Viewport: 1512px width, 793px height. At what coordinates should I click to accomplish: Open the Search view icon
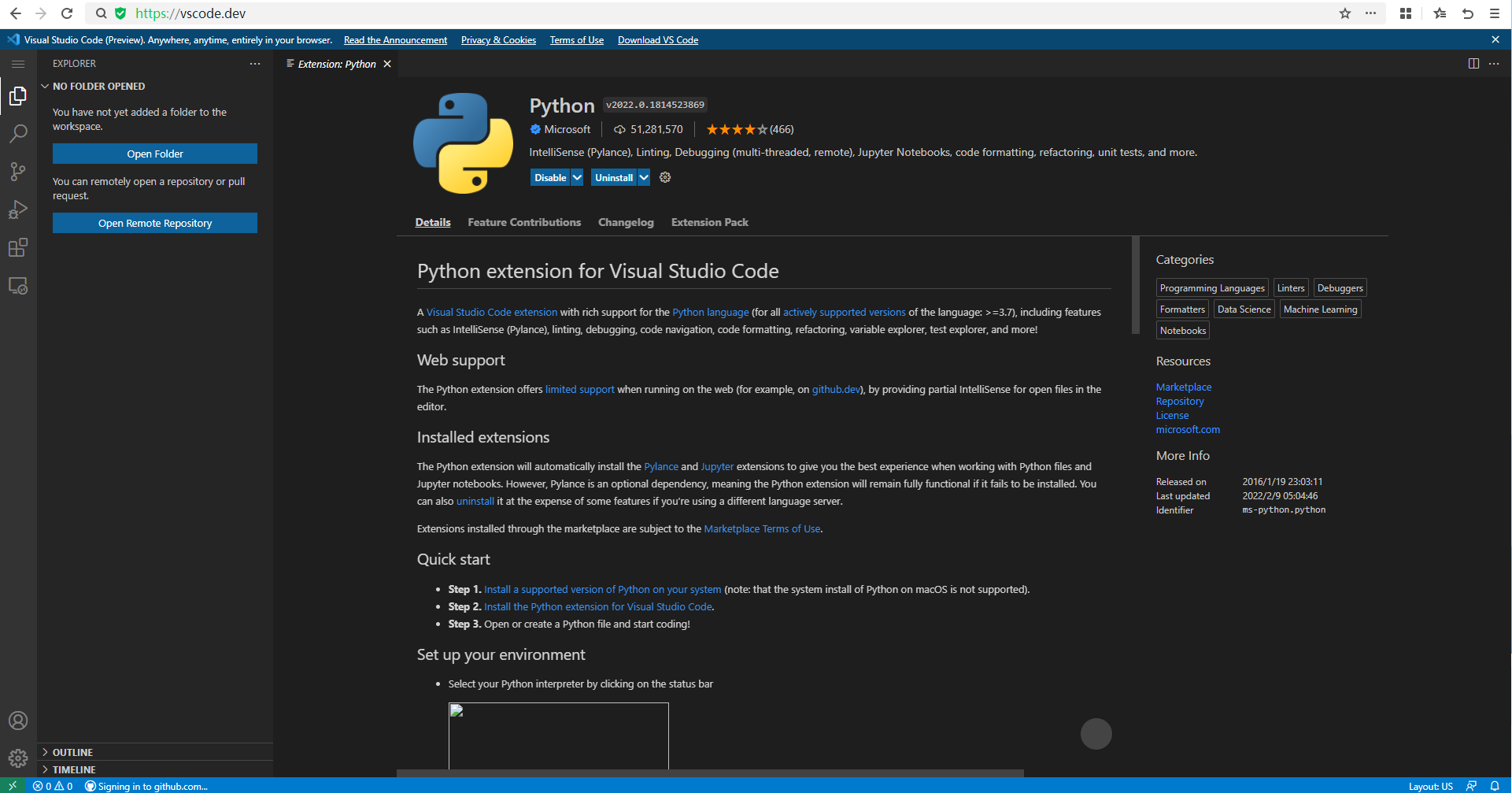18,134
